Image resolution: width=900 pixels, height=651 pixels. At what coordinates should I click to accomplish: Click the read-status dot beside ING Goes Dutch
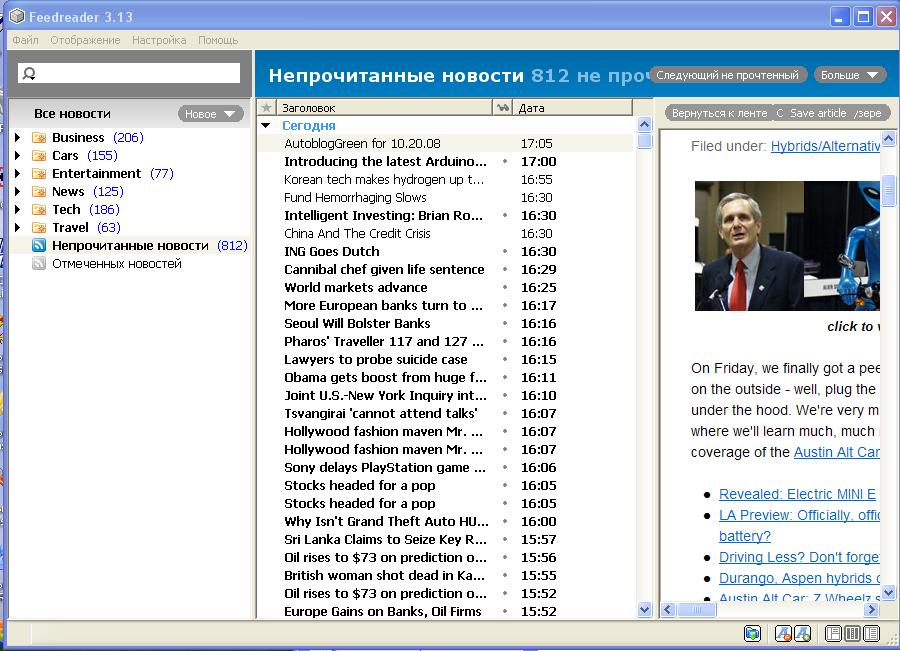click(505, 252)
